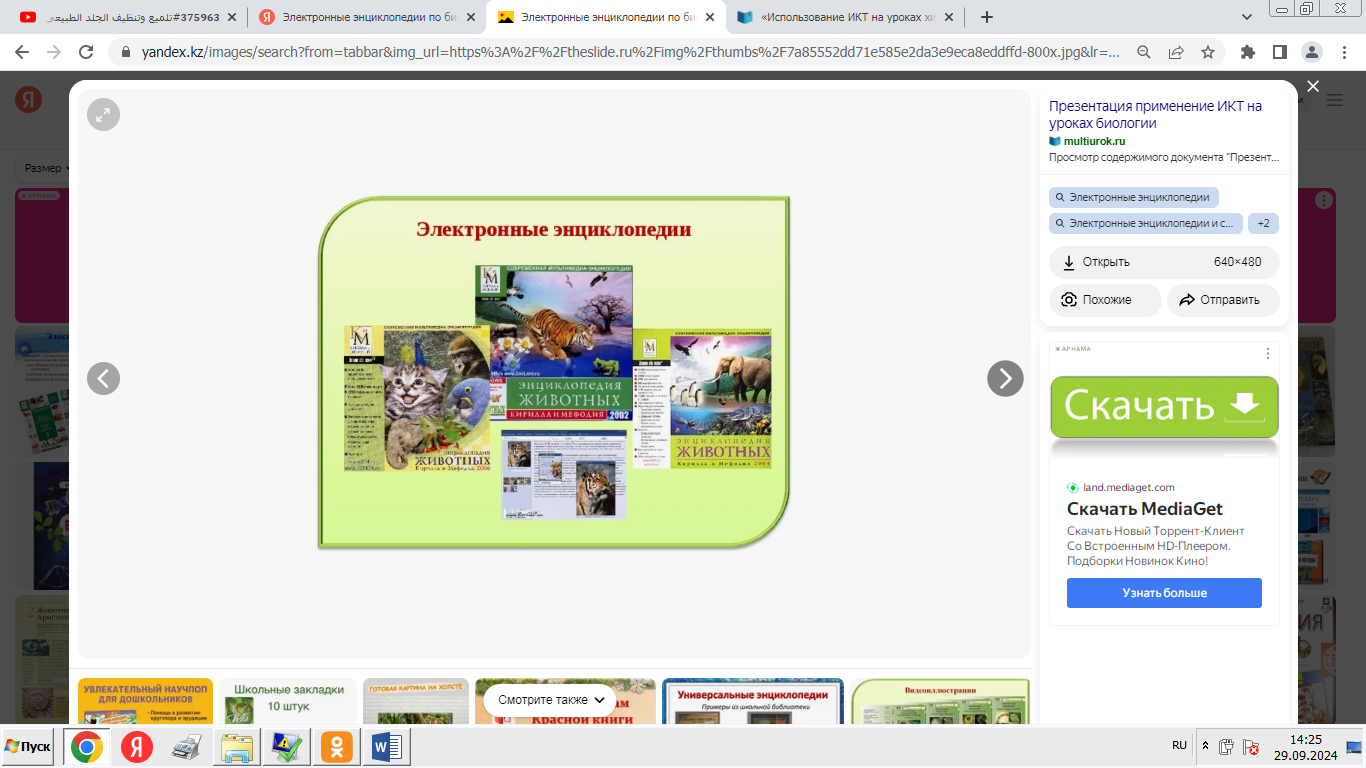Click the Отправить share button
The height and width of the screenshot is (768, 1366).
pyautogui.click(x=1223, y=300)
